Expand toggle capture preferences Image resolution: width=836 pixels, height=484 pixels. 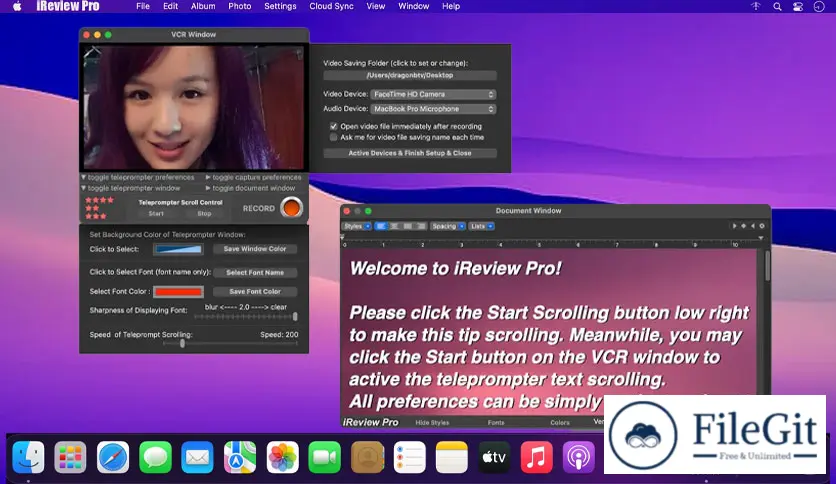[254, 177]
